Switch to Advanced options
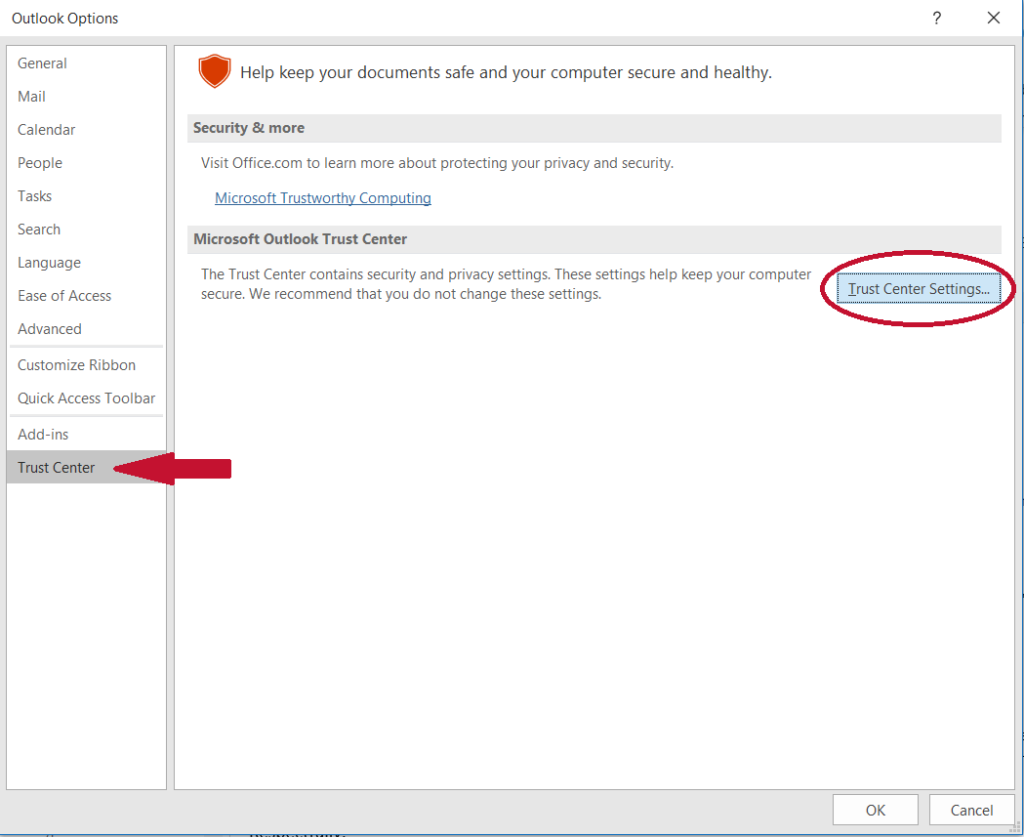 (x=49, y=328)
